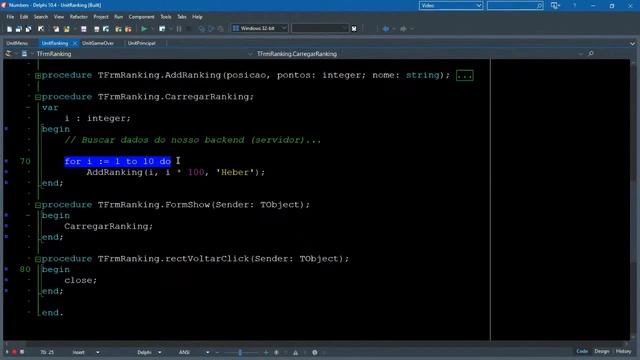Image resolution: width=640 pixels, height=360 pixels.
Task: Select the Code view tab
Action: [582, 351]
